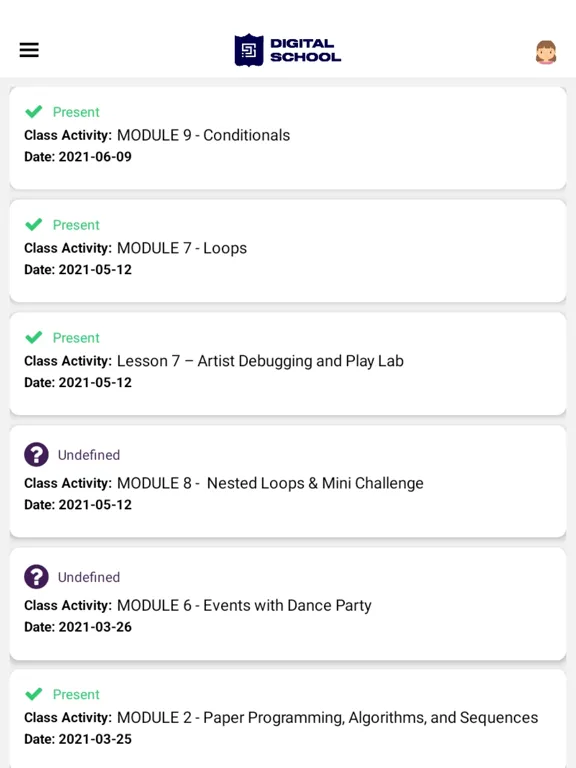
Task: Click the question mark icon for MODULE 6
Action: [x=36, y=576]
